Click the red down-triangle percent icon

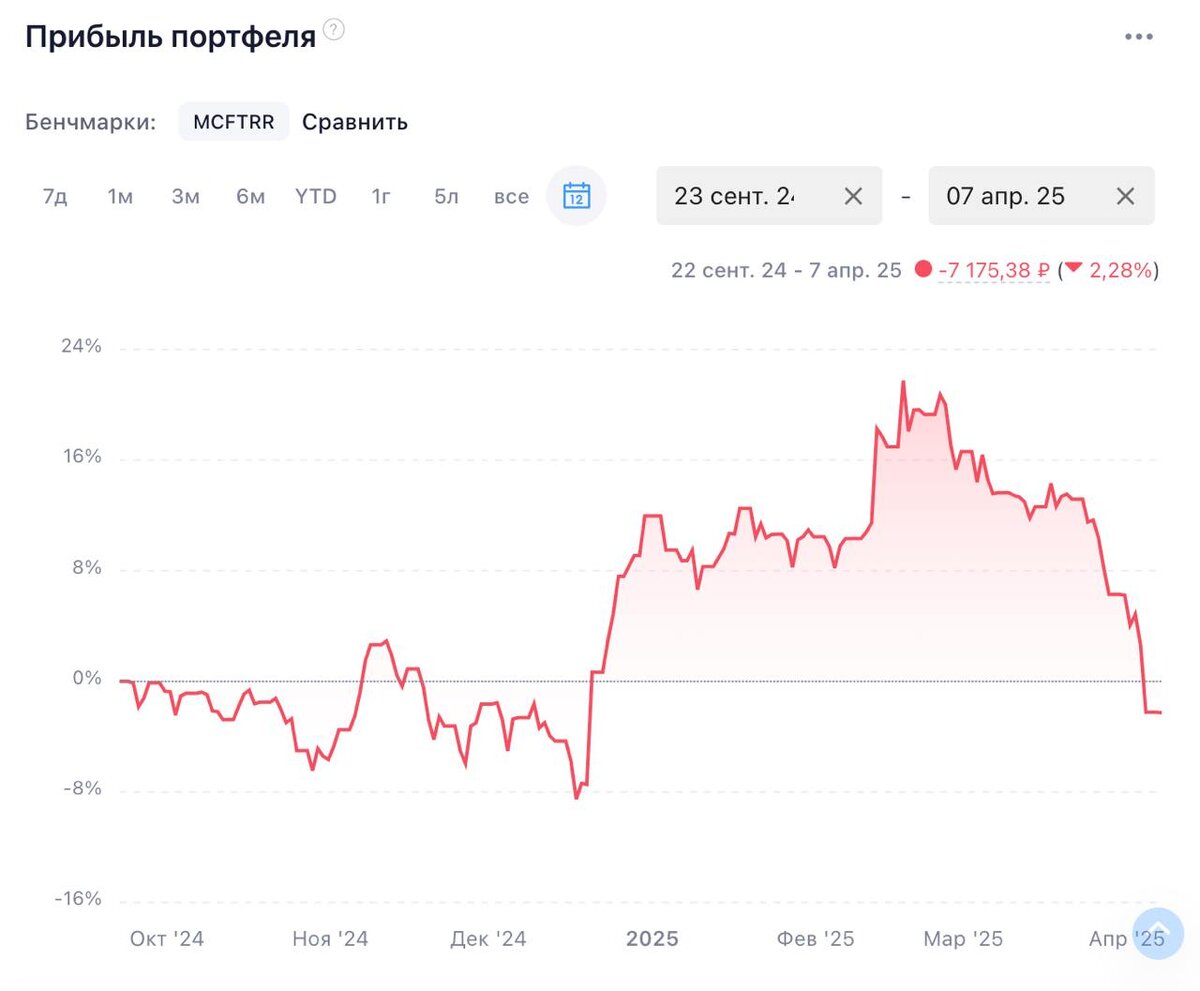[1074, 269]
